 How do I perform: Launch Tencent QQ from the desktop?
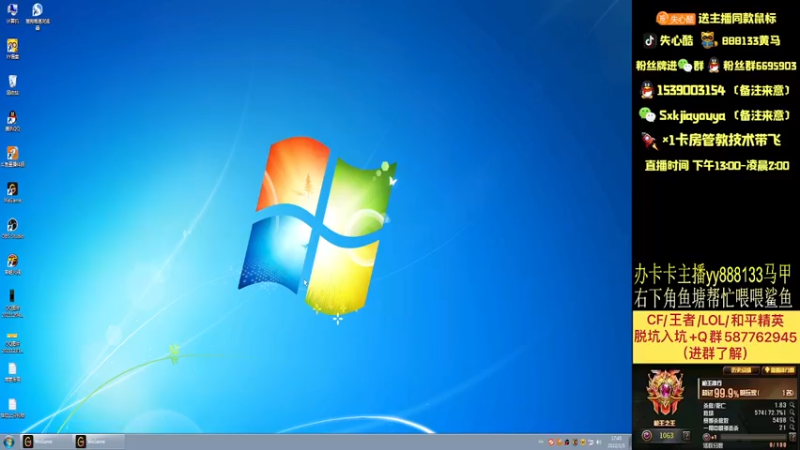[x=12, y=121]
